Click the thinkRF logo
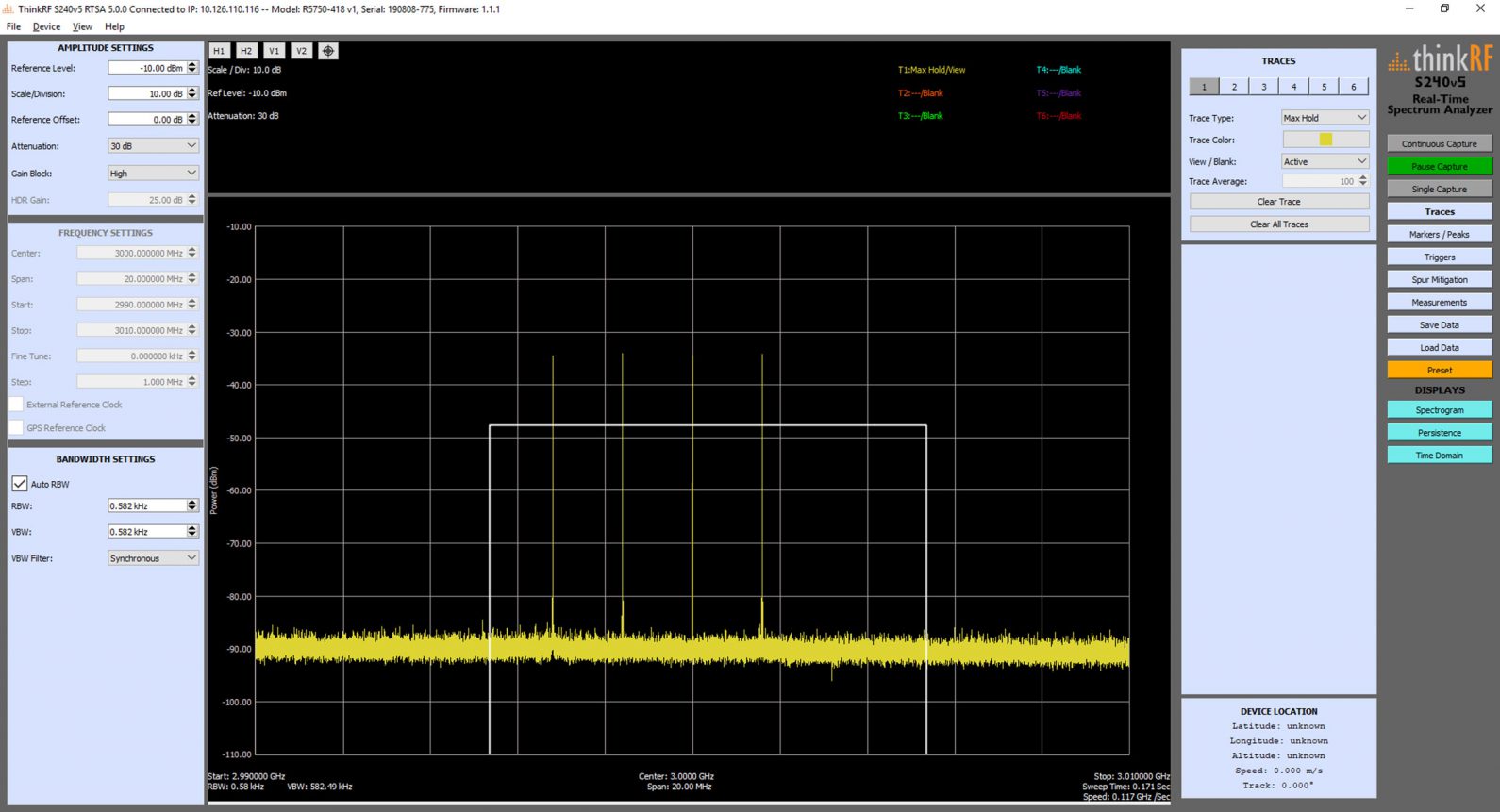Screen dimensions: 1500x812 1440,58
